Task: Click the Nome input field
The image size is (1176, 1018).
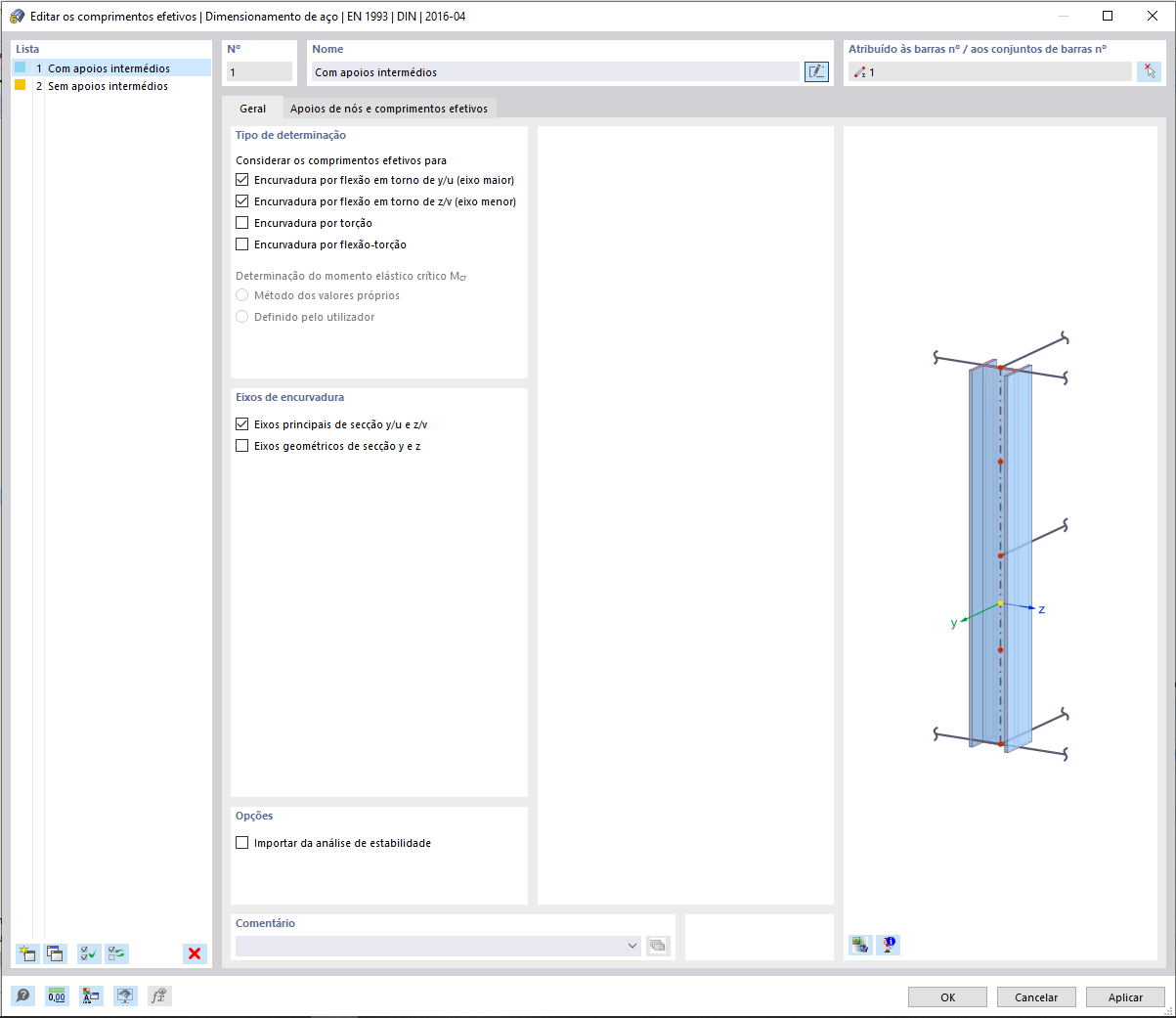Action: point(555,72)
